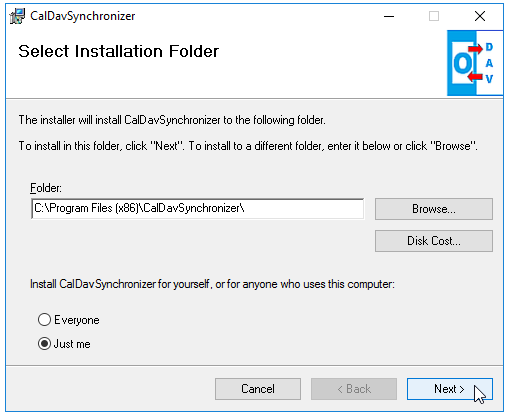
Task: Click the installer icon in the title bar
Action: 17,16
